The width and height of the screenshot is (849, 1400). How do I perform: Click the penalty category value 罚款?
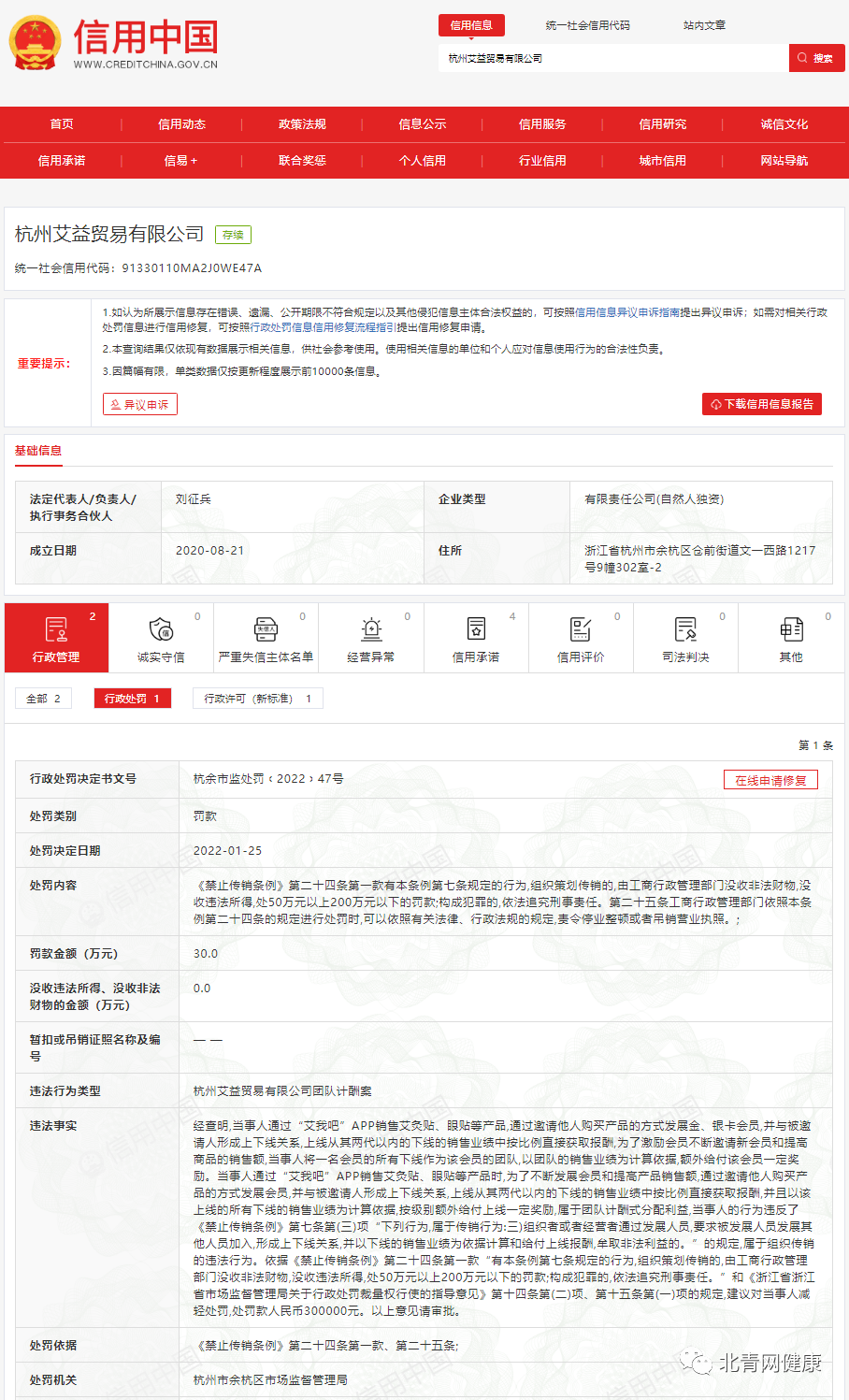coord(205,816)
